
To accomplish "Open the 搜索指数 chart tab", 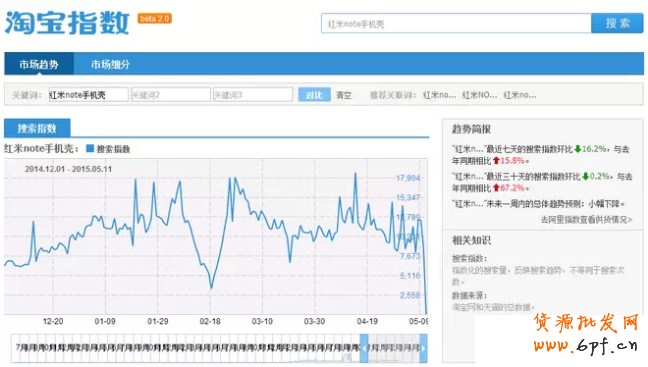I will [x=37, y=128].
